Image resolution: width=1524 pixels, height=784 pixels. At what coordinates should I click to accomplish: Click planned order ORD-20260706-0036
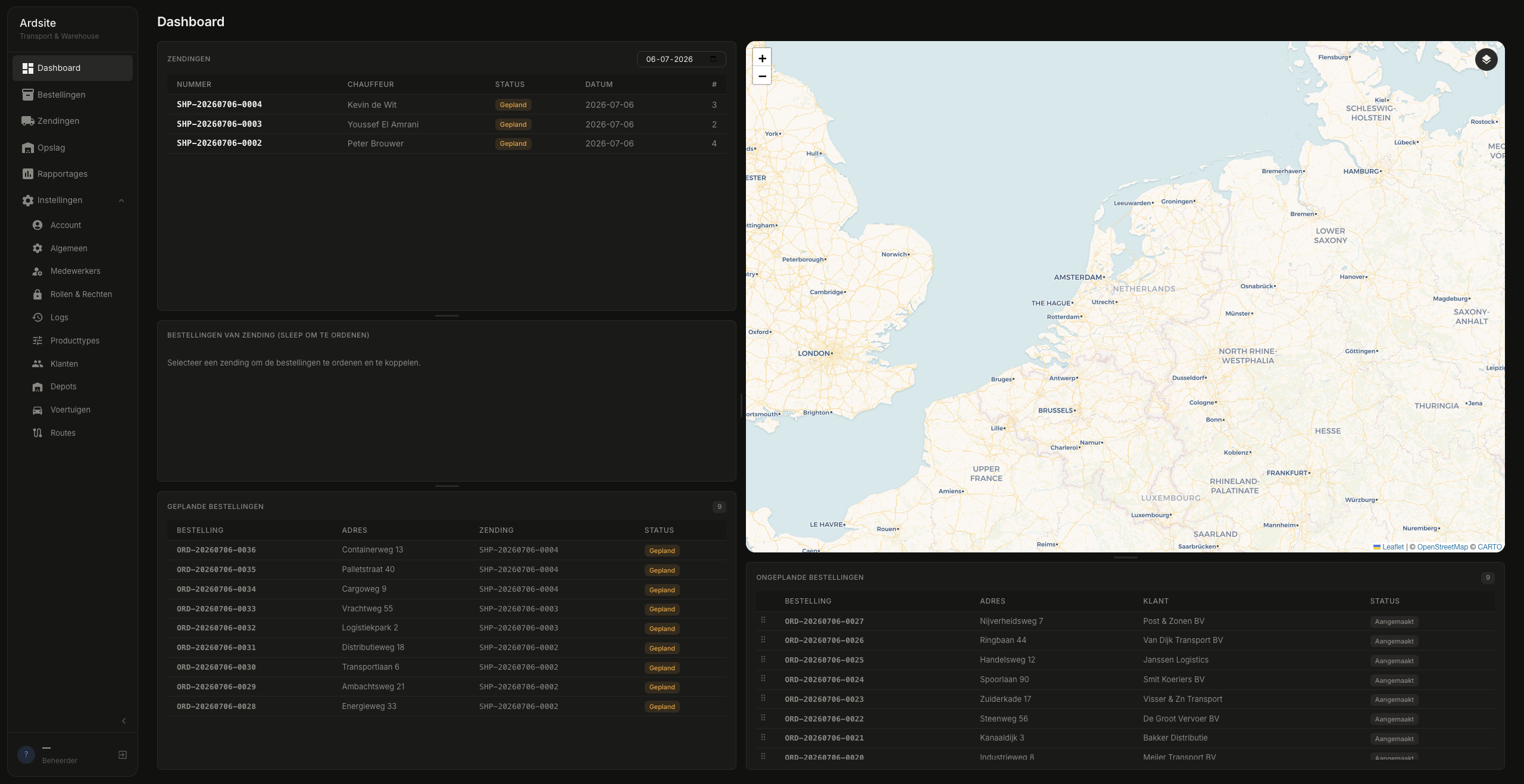(216, 550)
